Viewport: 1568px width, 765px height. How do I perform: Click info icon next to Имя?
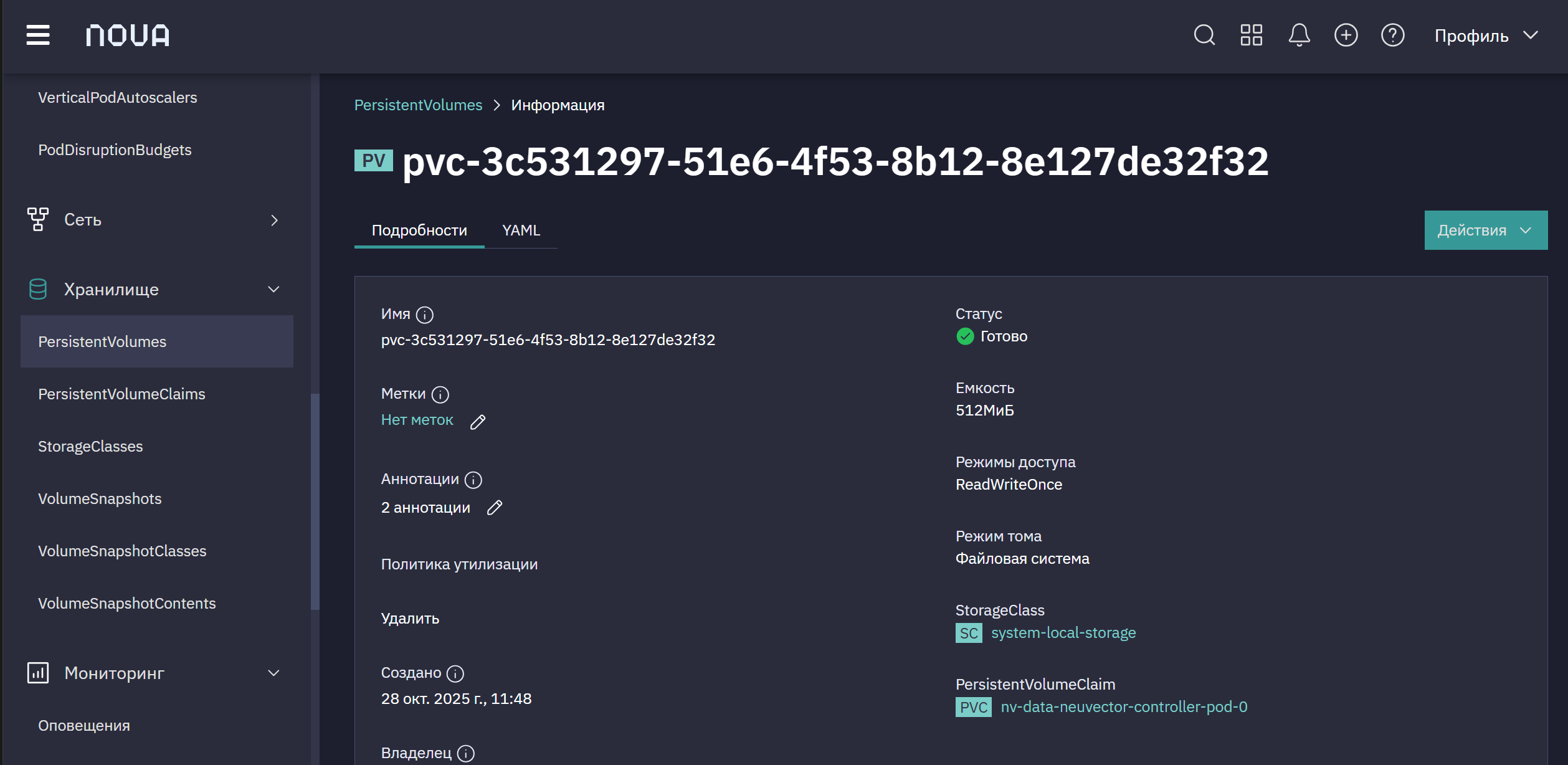tap(425, 315)
